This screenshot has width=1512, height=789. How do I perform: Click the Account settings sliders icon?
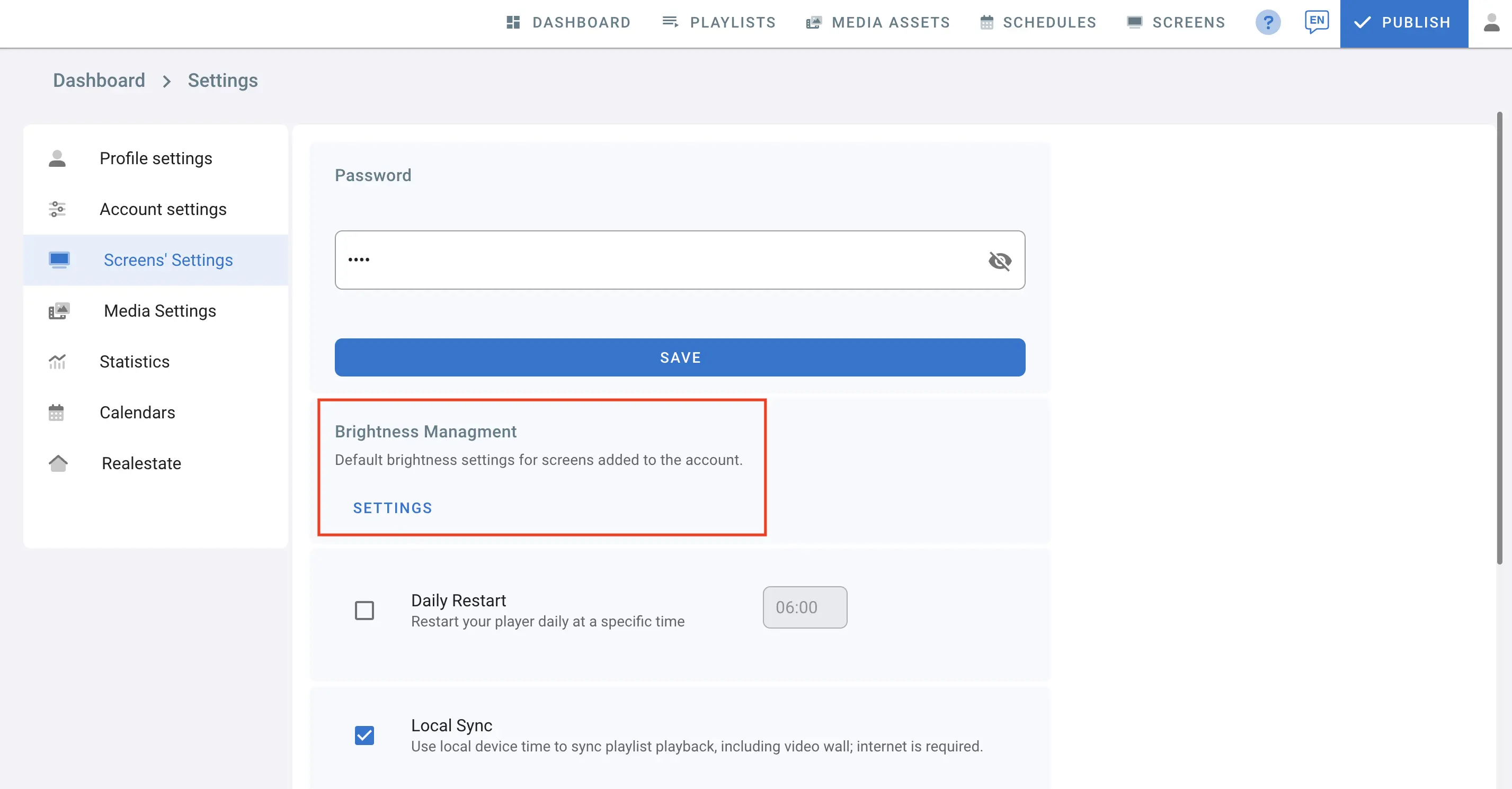point(57,209)
